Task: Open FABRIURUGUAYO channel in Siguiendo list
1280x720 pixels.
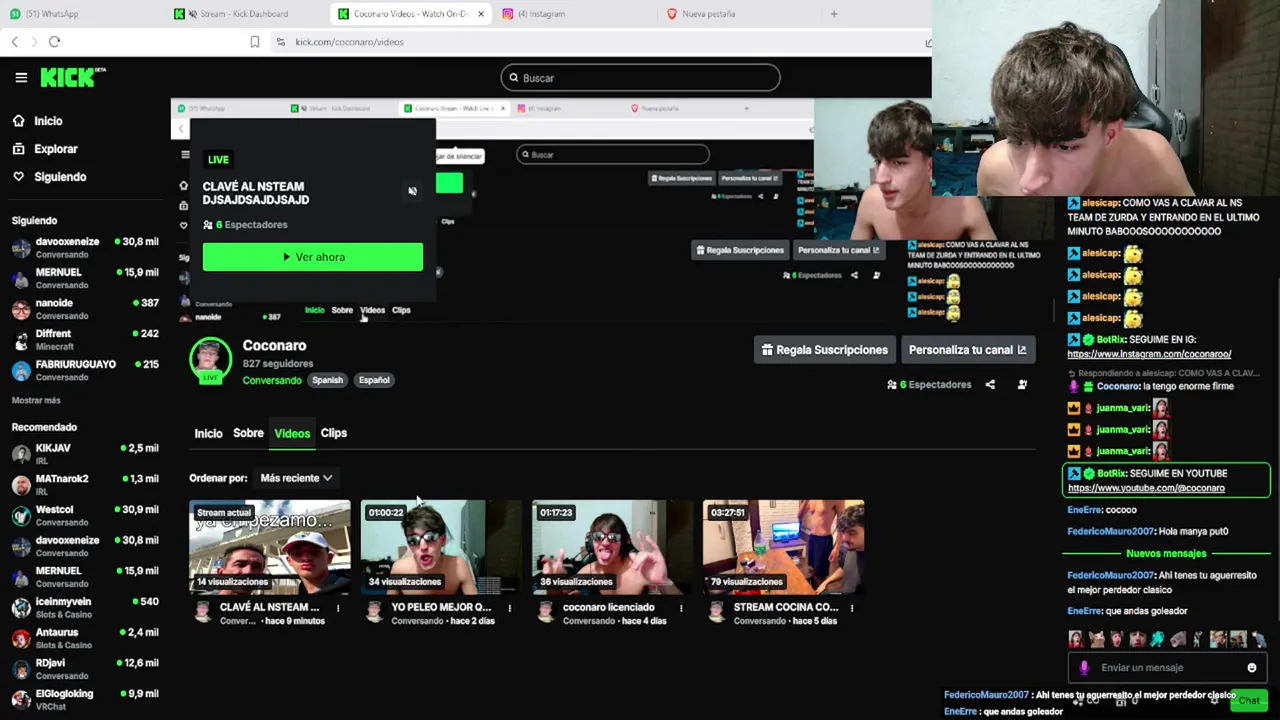Action: pos(85,370)
